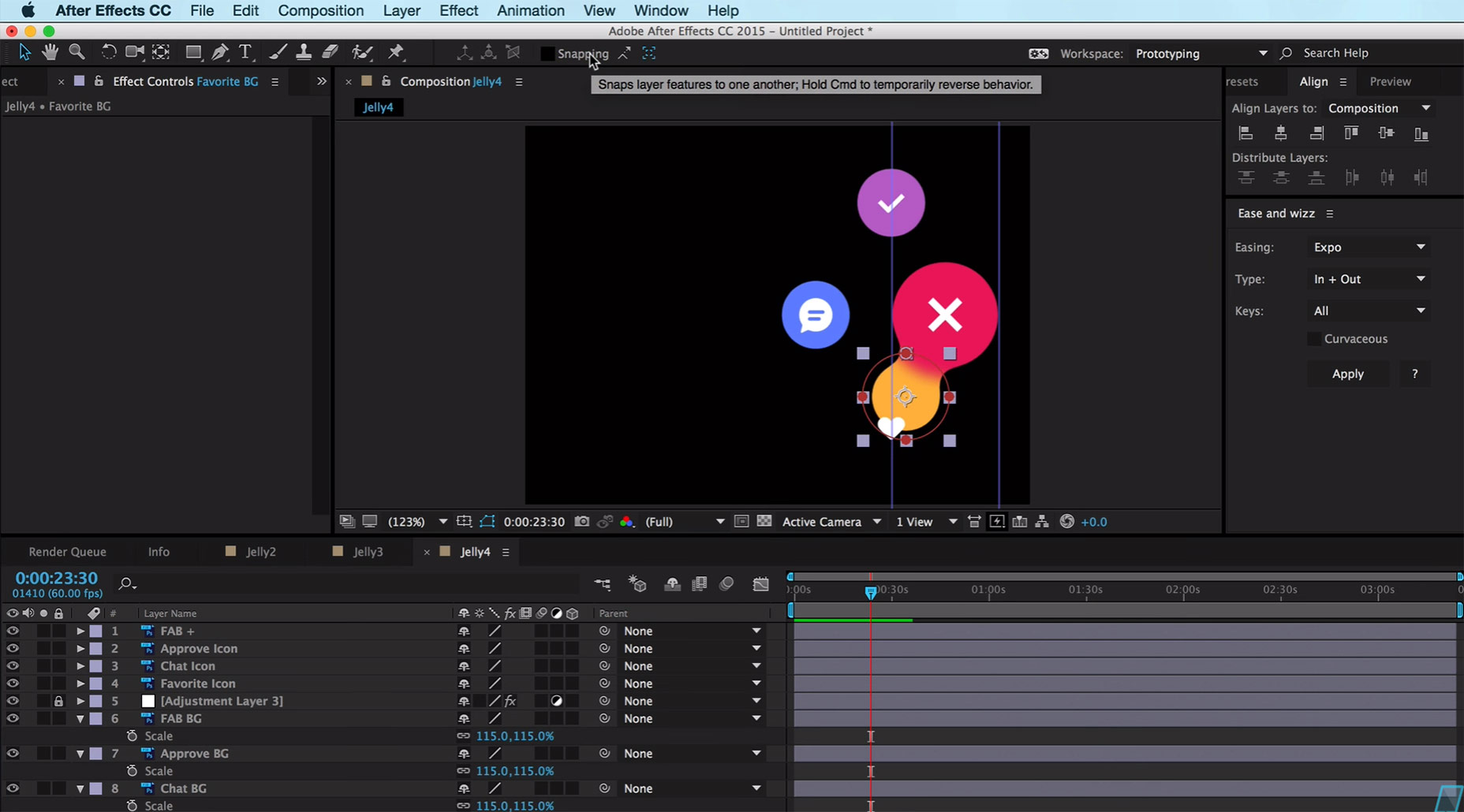
Task: Toggle the transparency grid icon
Action: (x=764, y=522)
